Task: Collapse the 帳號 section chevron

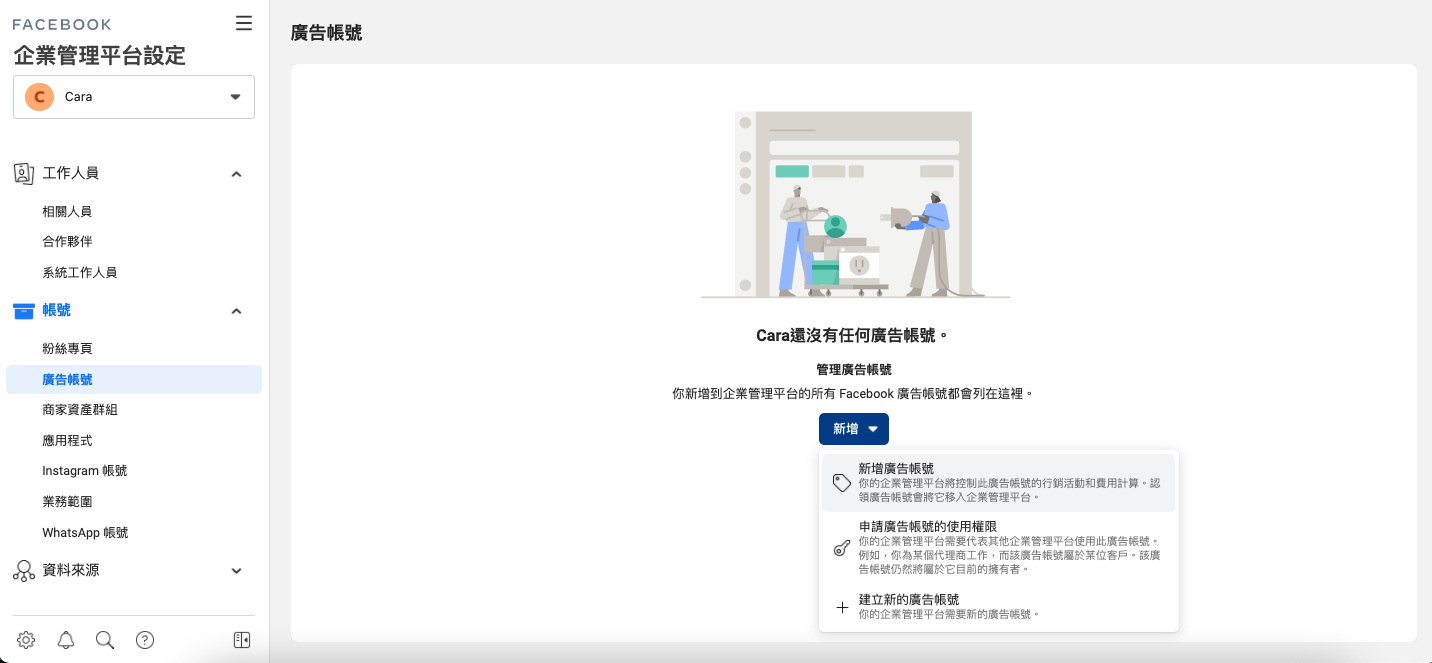Action: point(236,311)
